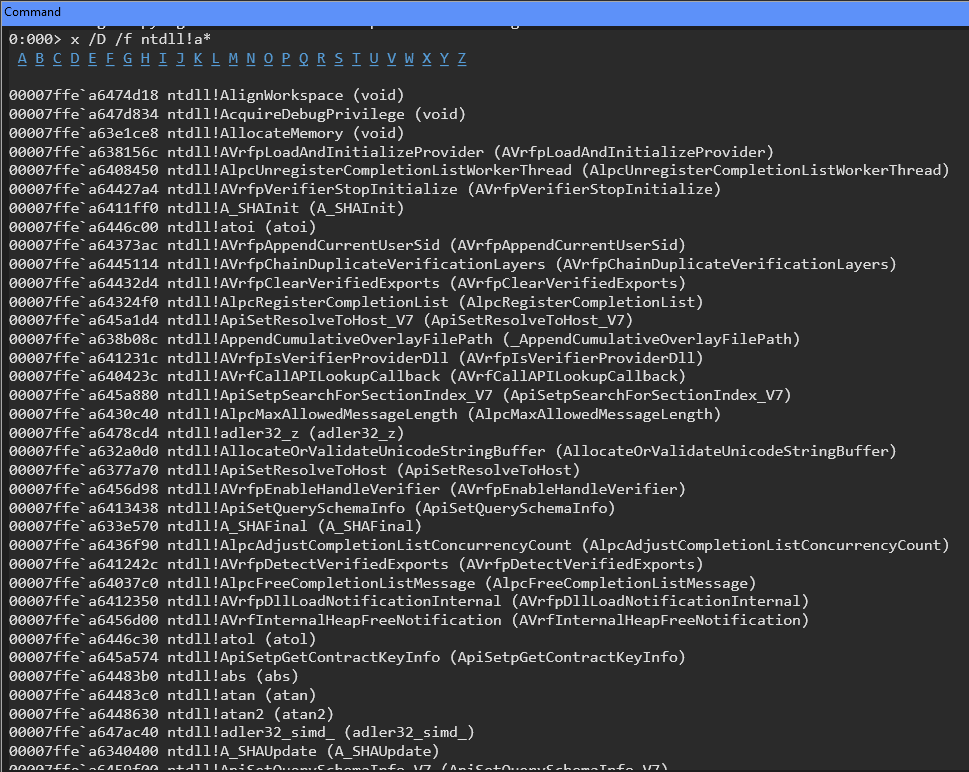Open symbols for letter V
969x772 pixels.
pos(391,58)
